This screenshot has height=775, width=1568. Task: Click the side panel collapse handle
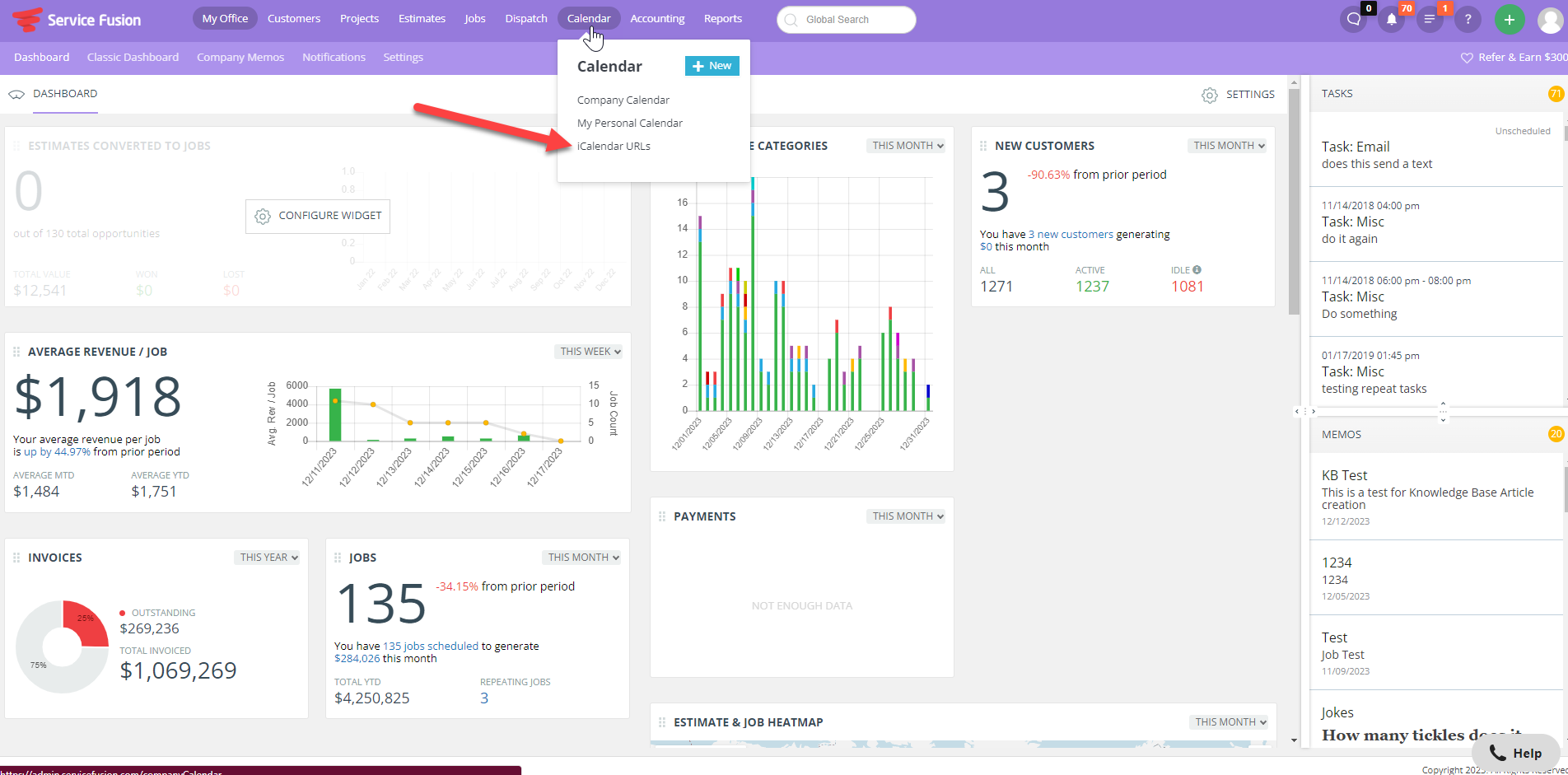(1304, 411)
